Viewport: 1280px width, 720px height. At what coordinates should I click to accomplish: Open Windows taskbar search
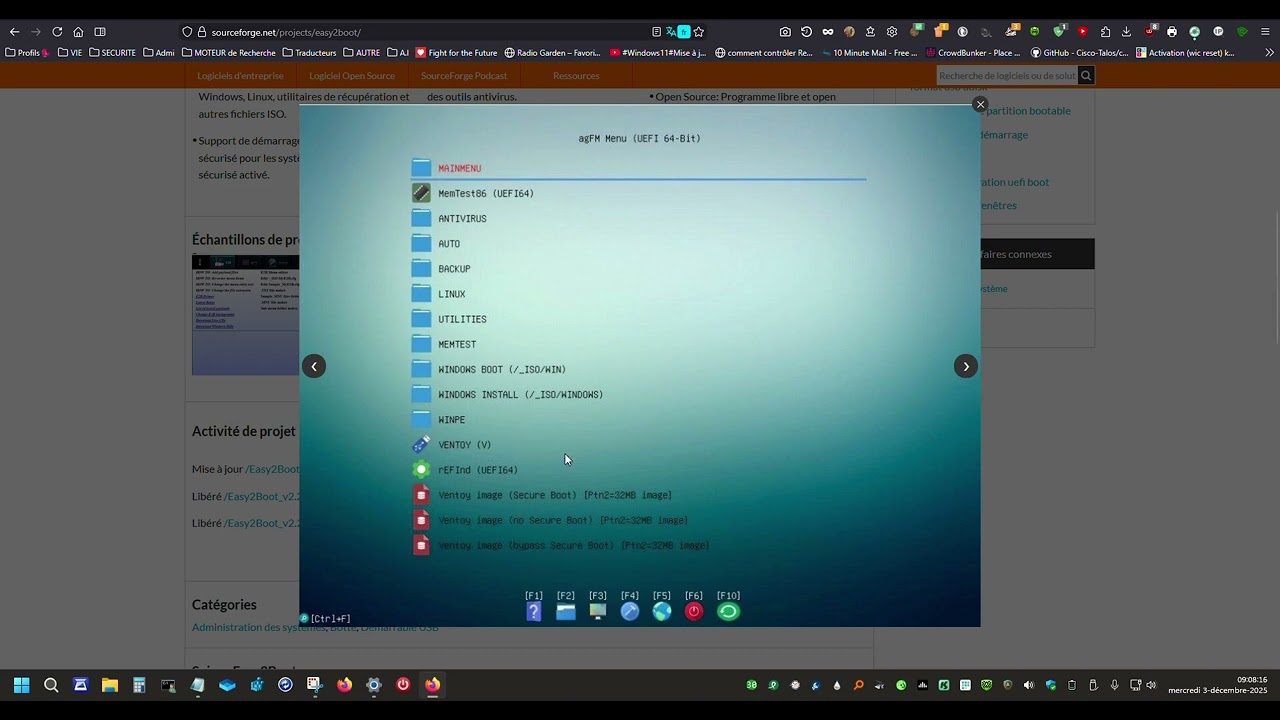(x=51, y=685)
